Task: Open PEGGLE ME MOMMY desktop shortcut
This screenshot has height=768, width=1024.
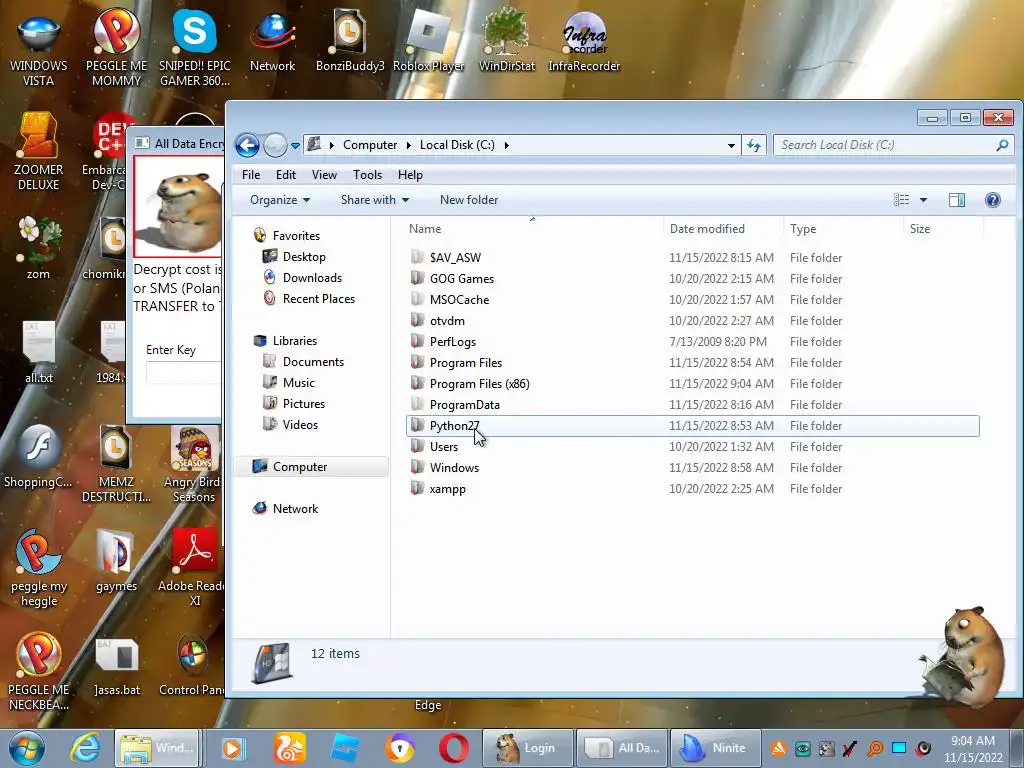Action: coord(116,47)
